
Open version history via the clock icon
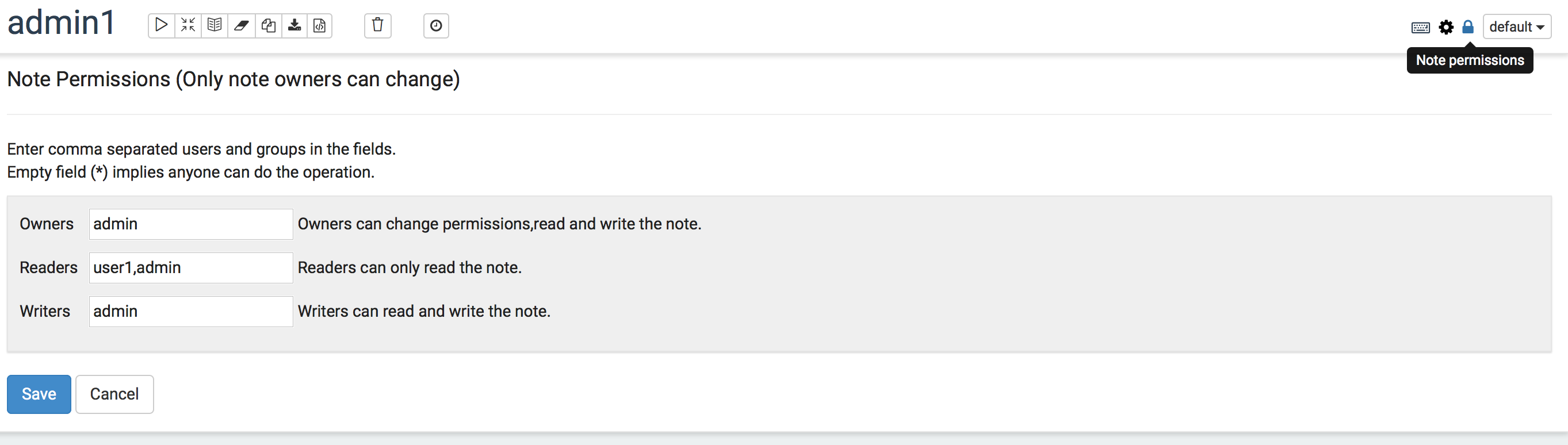(436, 25)
